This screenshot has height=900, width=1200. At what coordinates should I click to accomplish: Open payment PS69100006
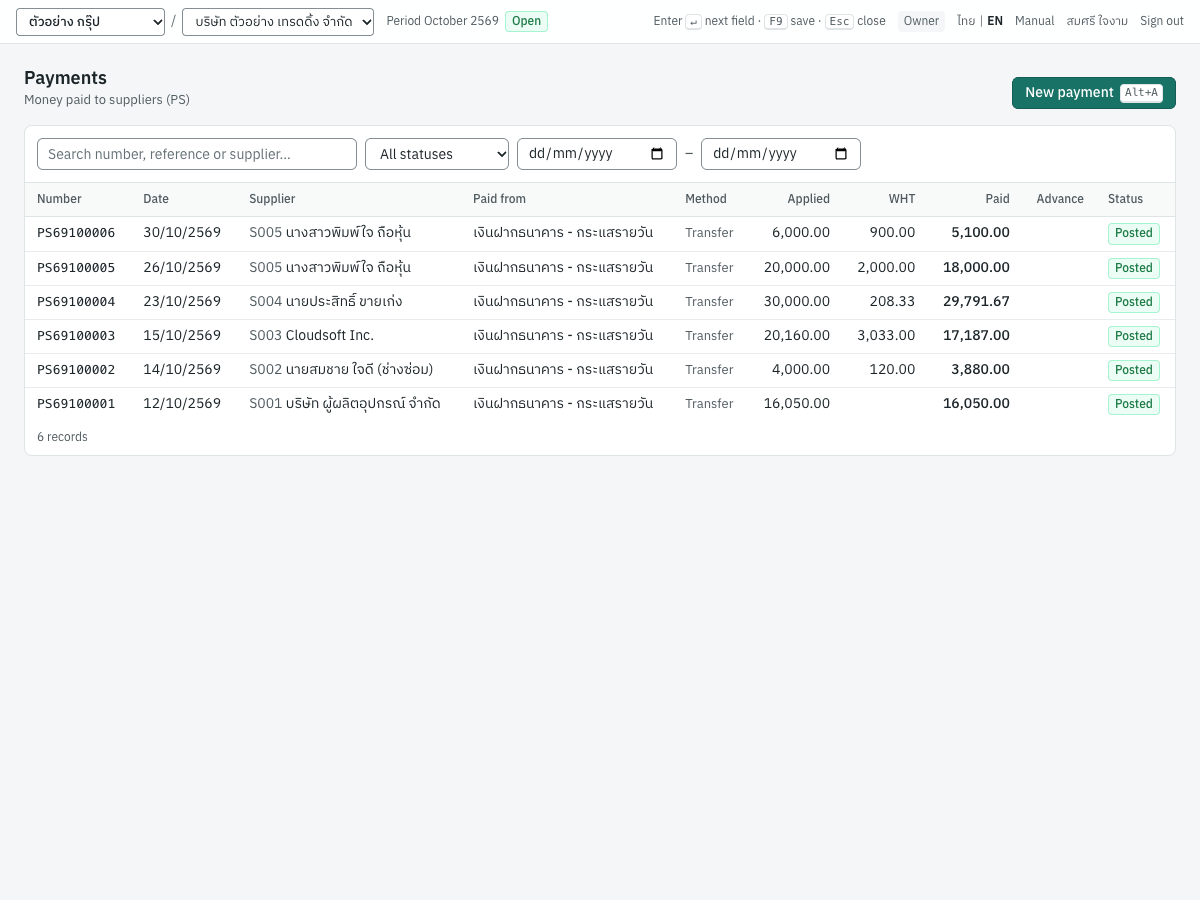tap(76, 233)
